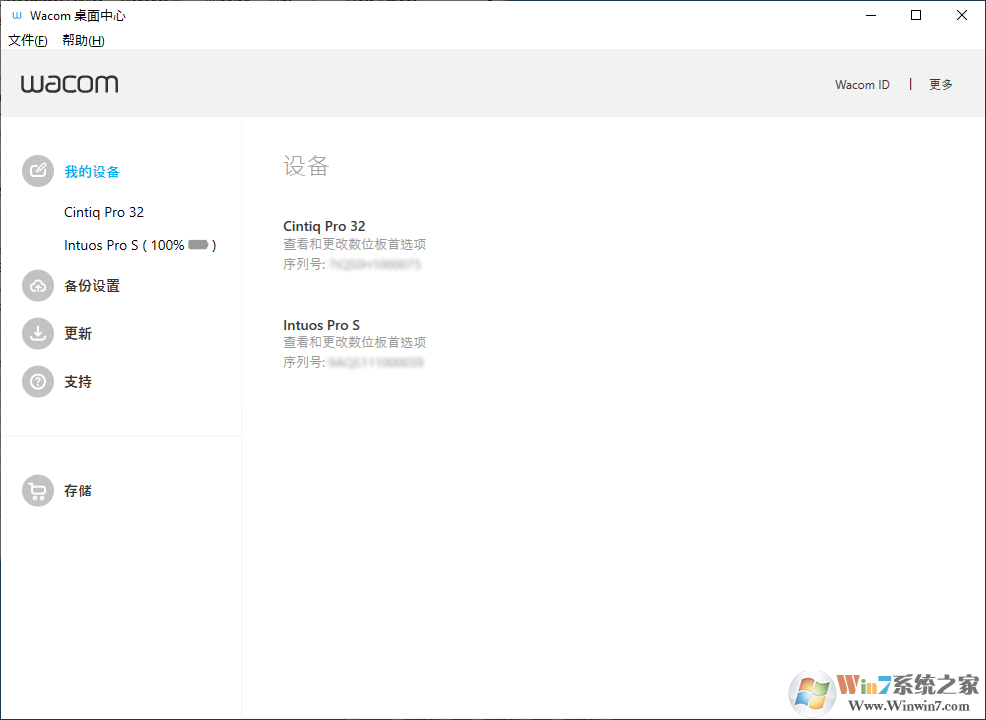986x720 pixels.
Task: Open the 支持 section
Action: 78,382
